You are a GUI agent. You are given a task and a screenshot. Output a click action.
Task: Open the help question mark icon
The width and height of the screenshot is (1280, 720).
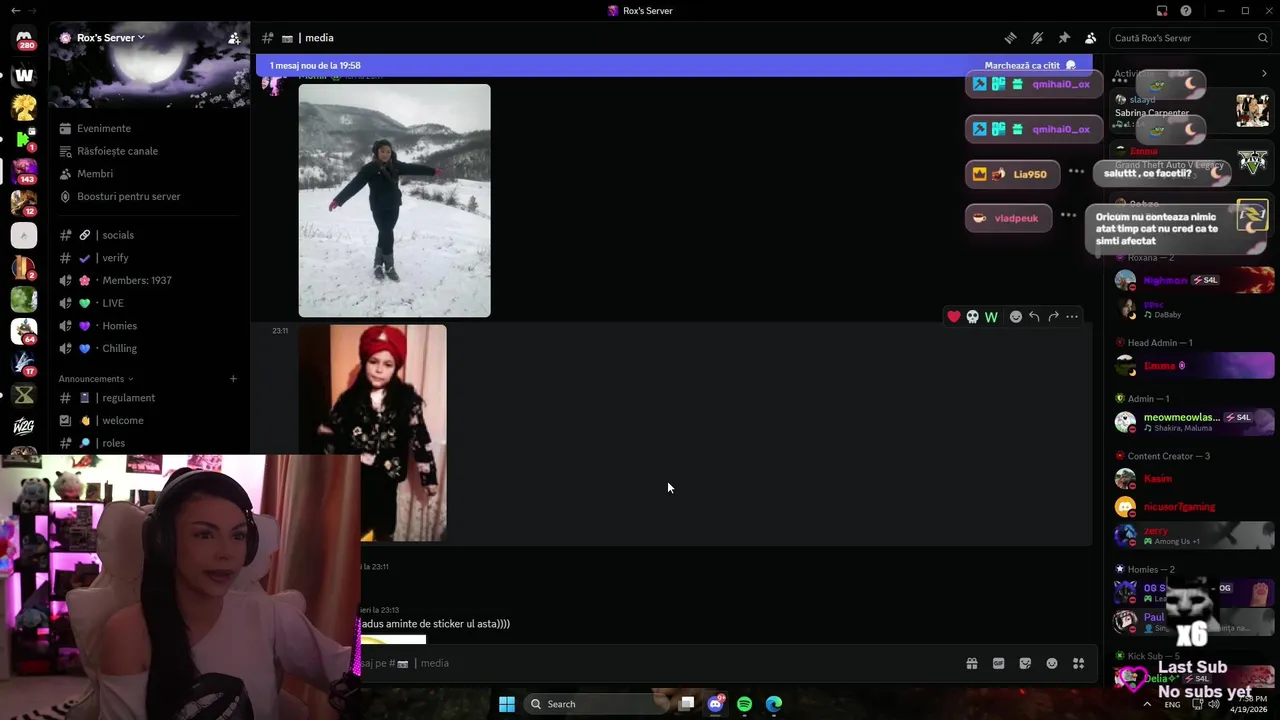1186,11
